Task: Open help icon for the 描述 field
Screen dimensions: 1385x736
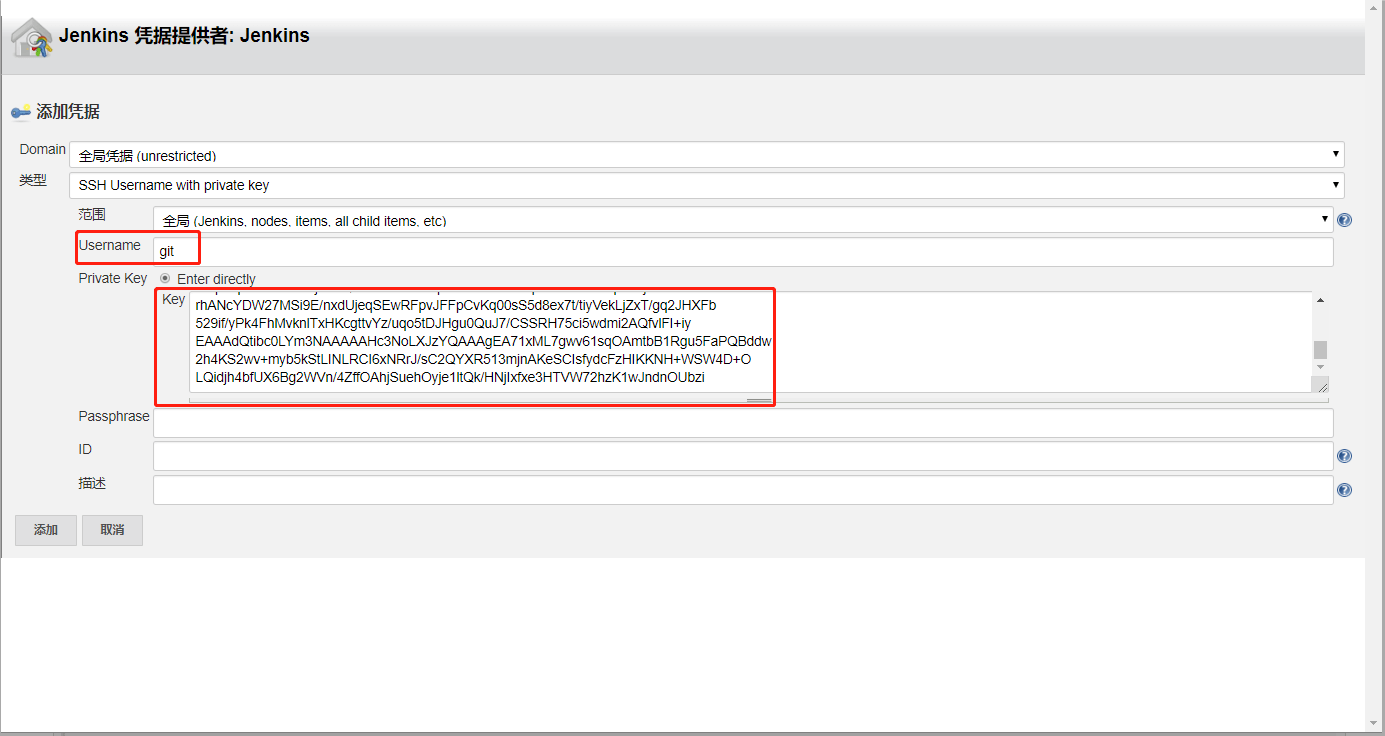Action: coord(1345,490)
